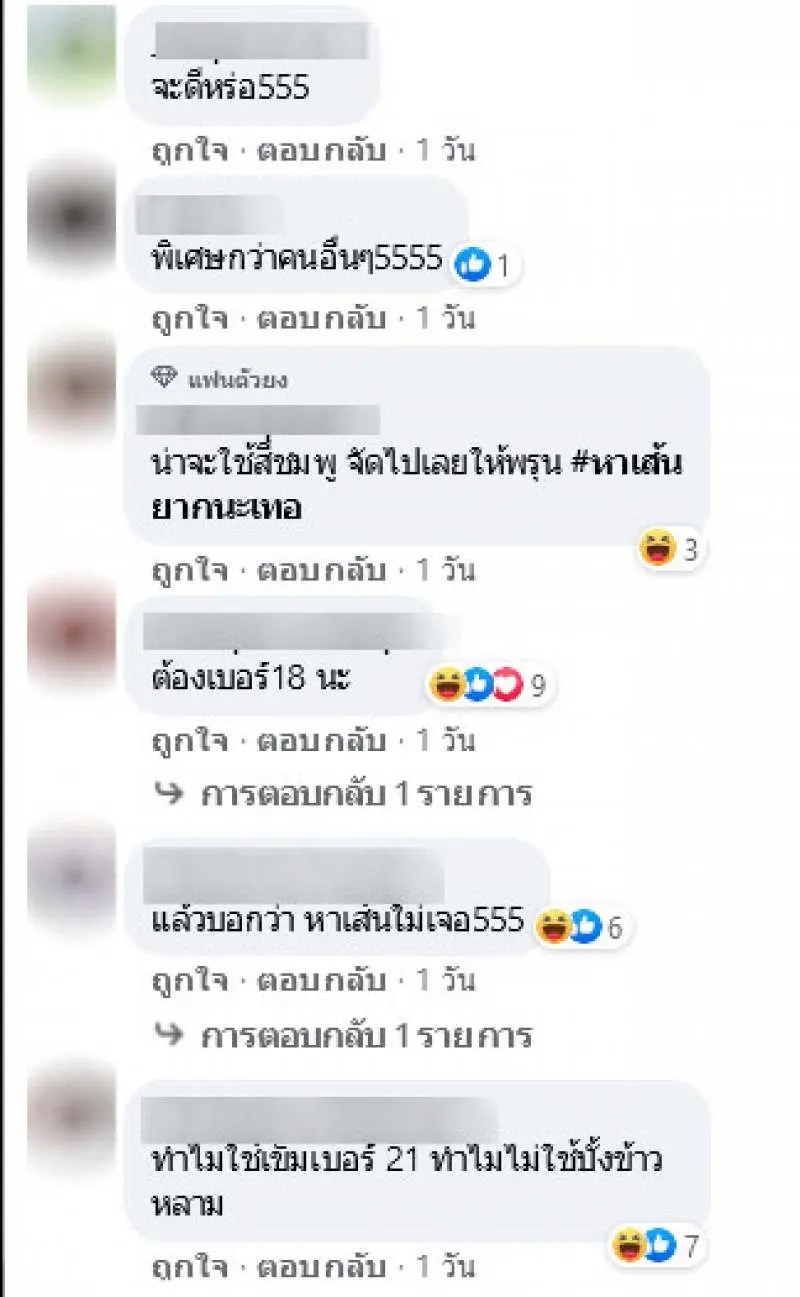Viewport: 800px width, 1297px height.
Task: Open reactions on หาเส้นไม่เจอ555 comment
Action: 568,927
